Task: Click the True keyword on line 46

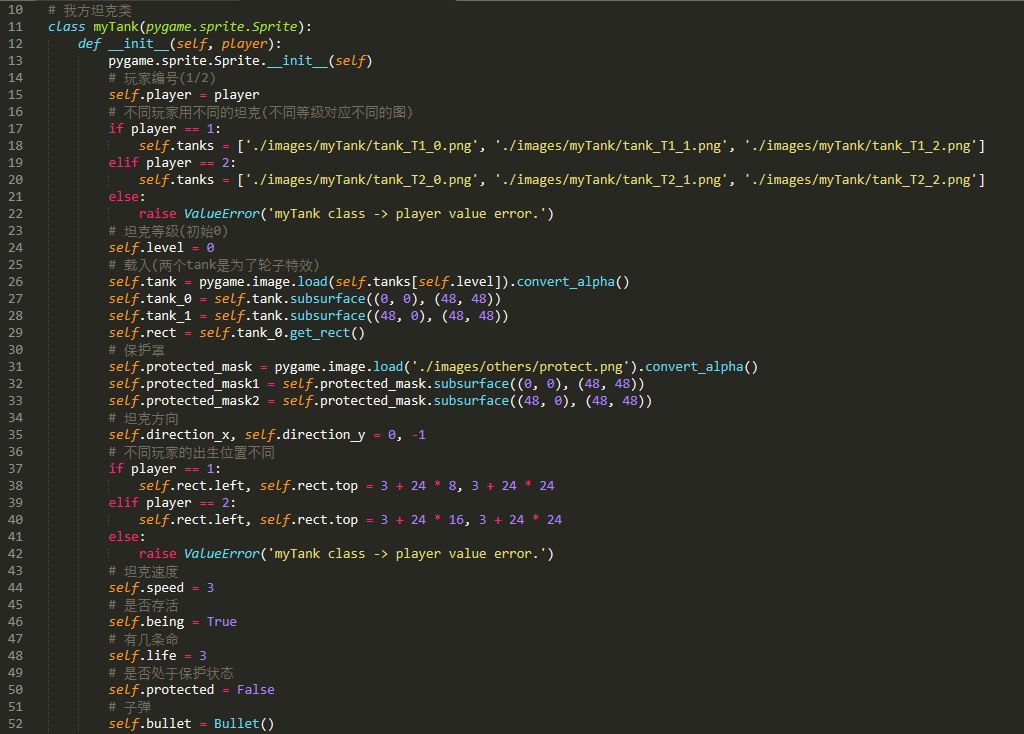Action: (x=221, y=621)
